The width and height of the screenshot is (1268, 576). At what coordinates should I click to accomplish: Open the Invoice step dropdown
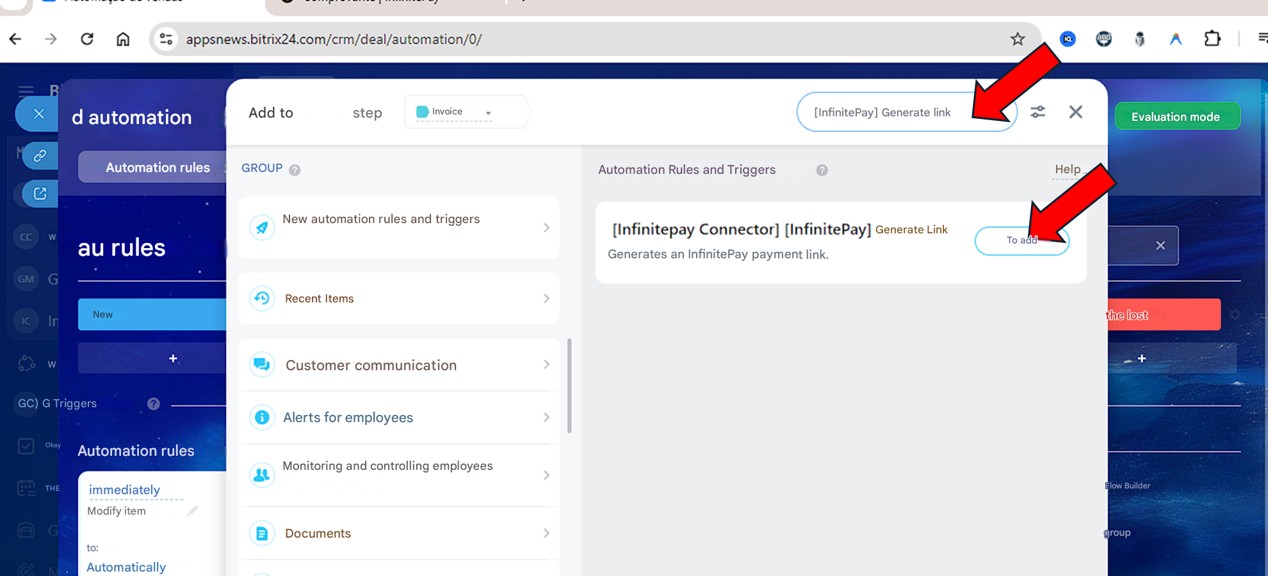[465, 112]
